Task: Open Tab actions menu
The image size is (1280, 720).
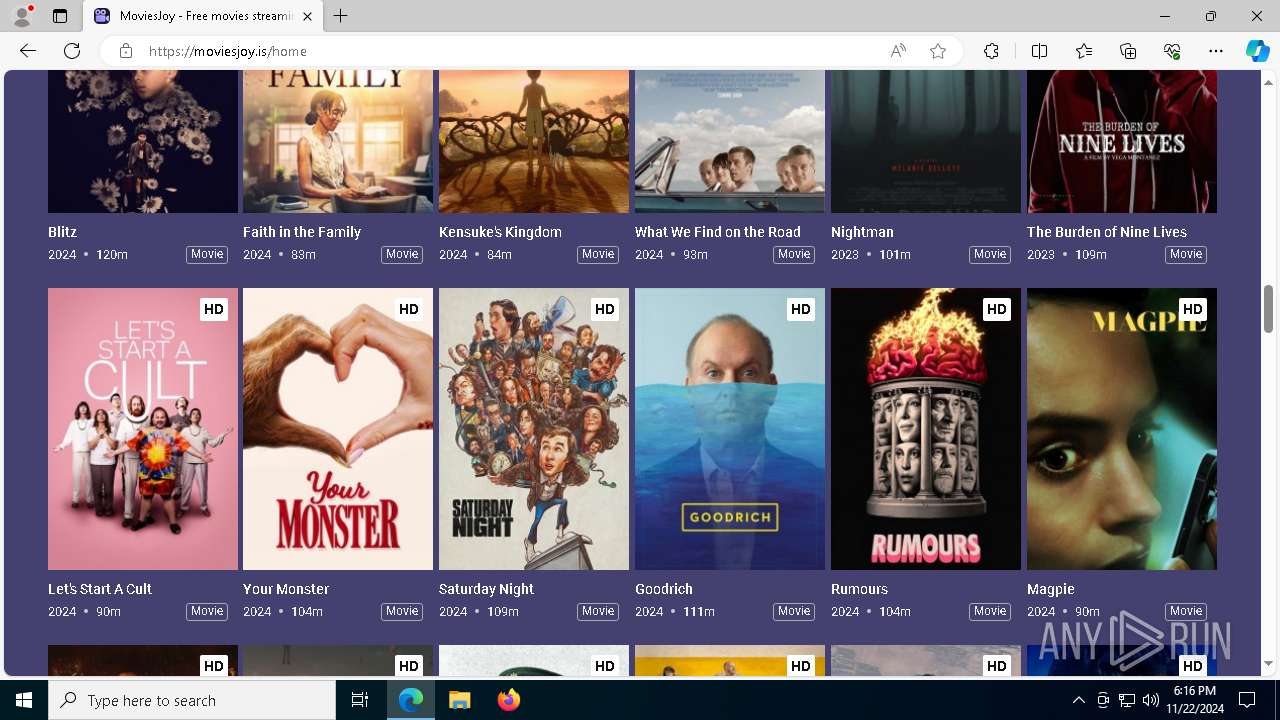Action: [x=60, y=16]
